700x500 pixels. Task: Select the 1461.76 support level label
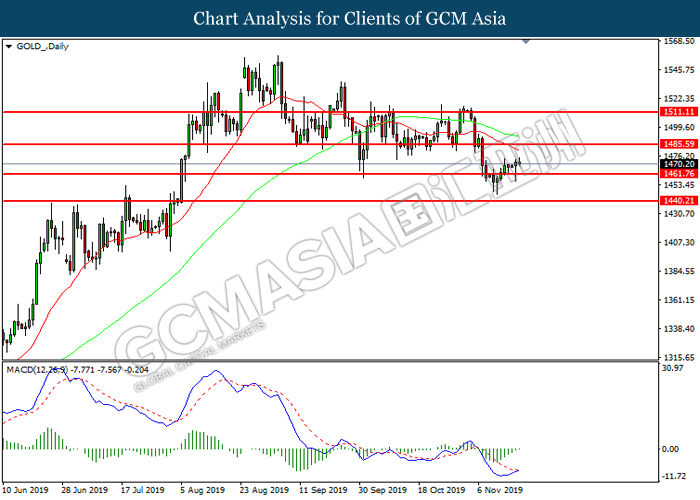(x=679, y=174)
